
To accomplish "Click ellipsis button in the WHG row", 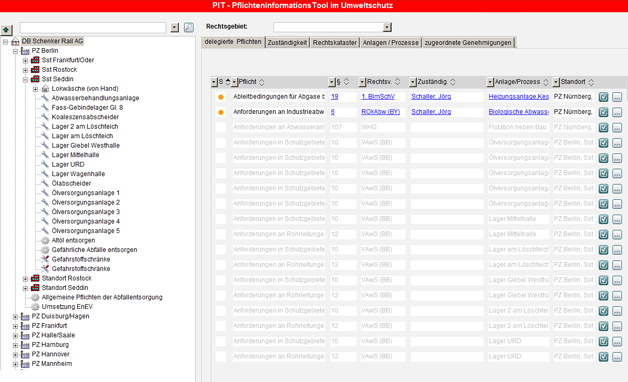I will (617, 127).
